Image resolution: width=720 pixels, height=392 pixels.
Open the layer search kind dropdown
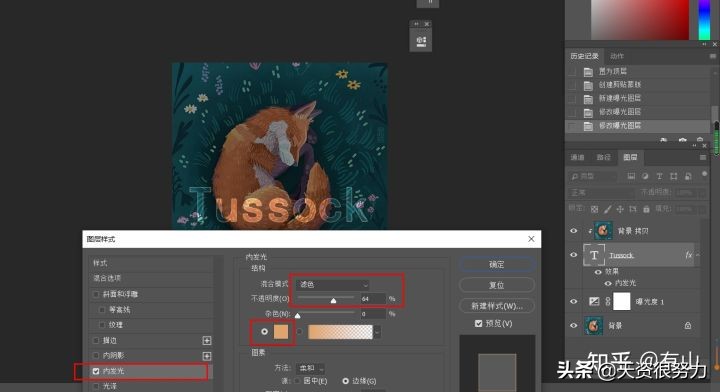pyautogui.click(x=592, y=176)
